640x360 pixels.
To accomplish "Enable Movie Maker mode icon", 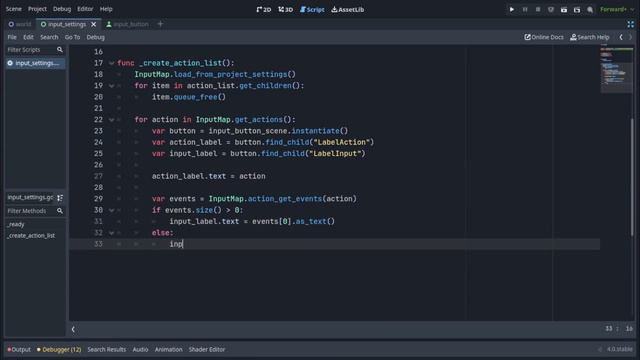I will [590, 9].
